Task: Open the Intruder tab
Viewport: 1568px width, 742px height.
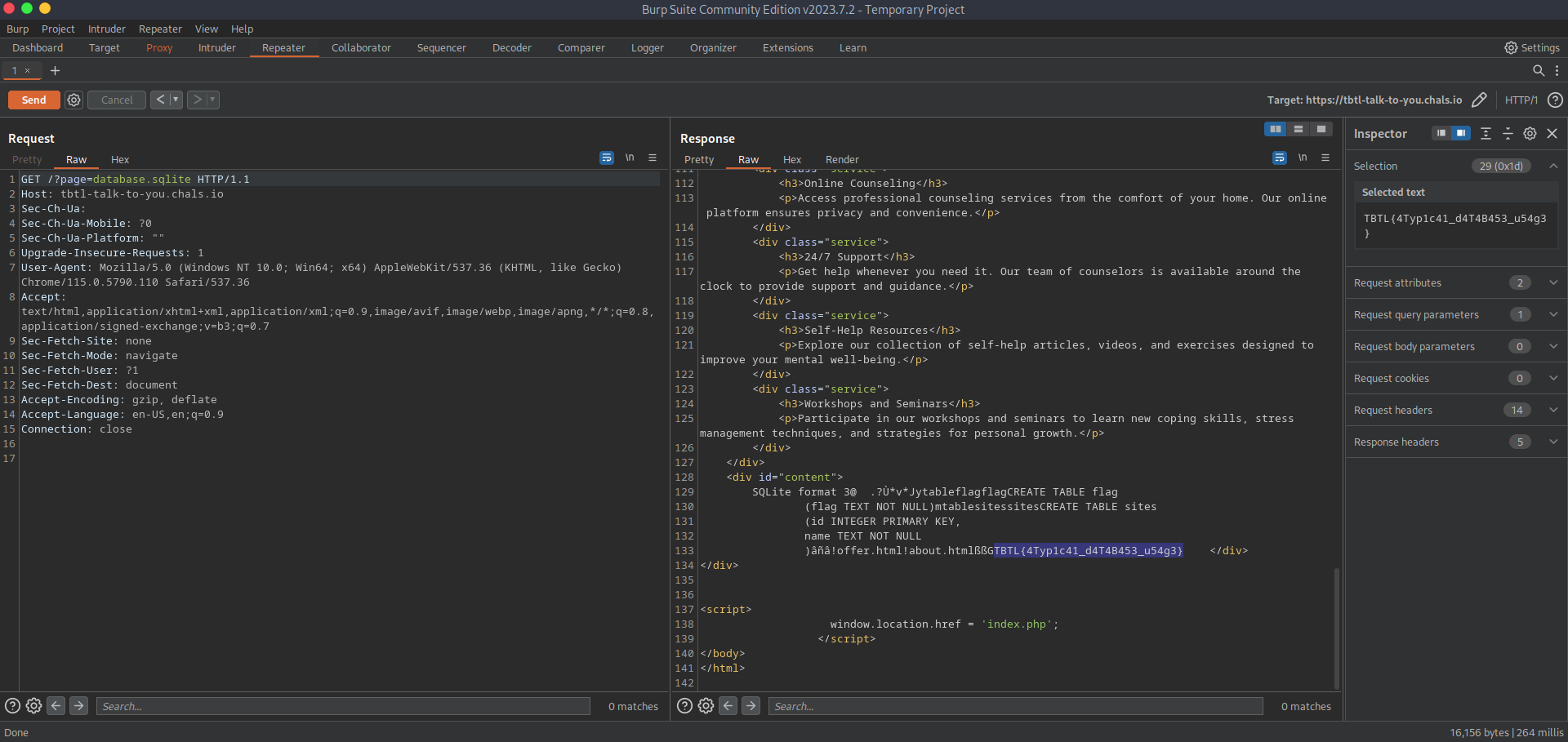Action: click(x=217, y=48)
